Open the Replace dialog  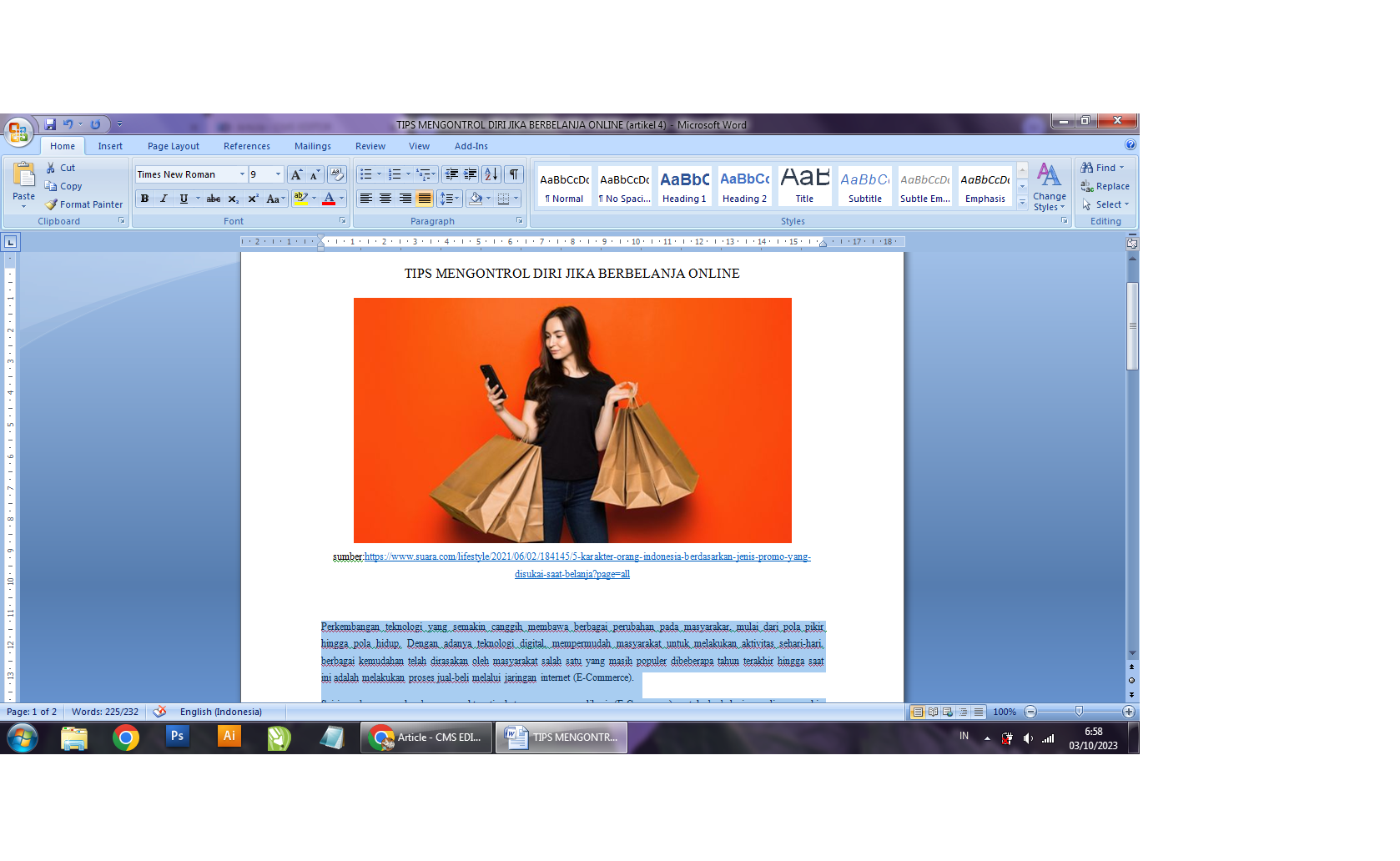coord(1105,186)
